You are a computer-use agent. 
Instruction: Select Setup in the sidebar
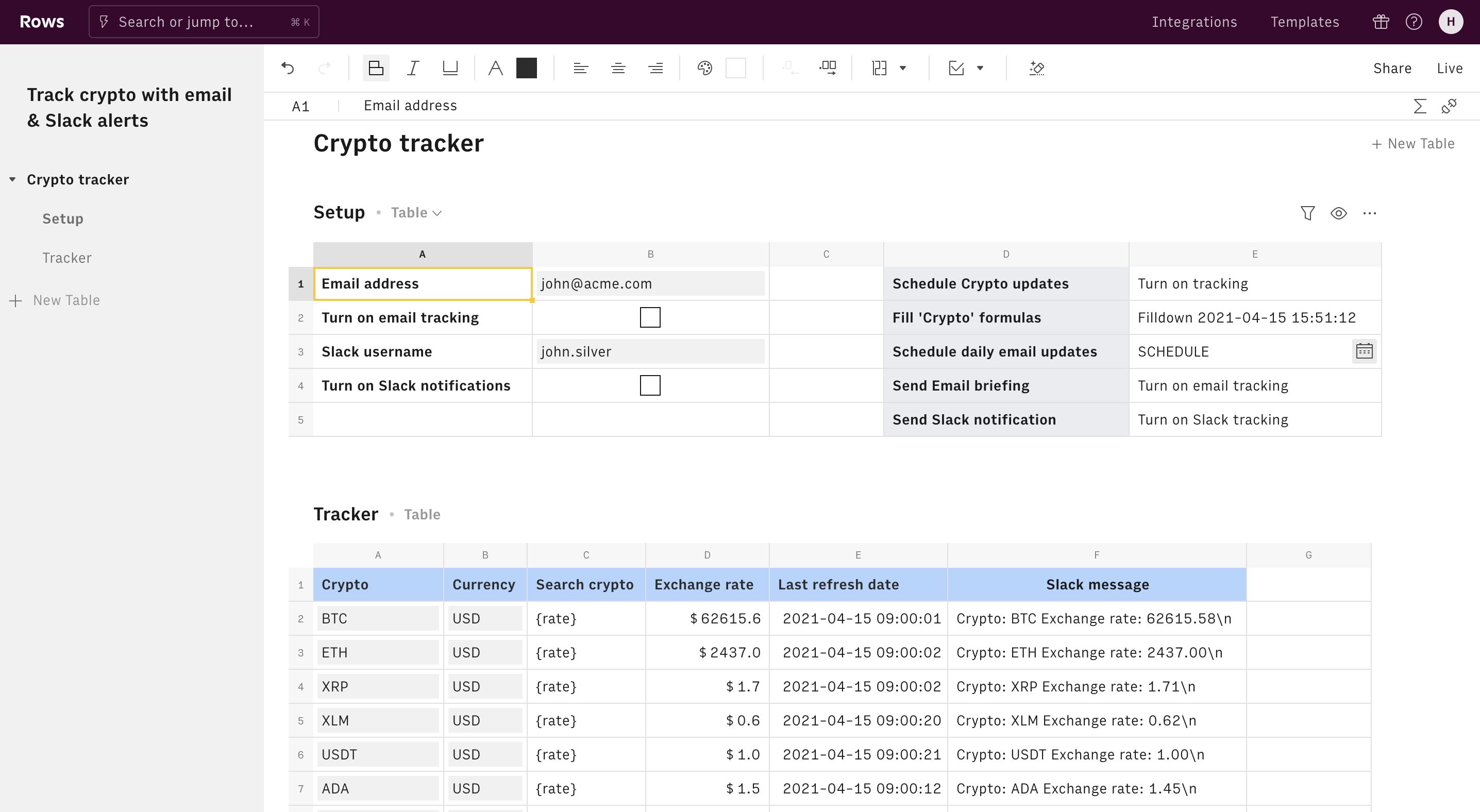tap(63, 219)
